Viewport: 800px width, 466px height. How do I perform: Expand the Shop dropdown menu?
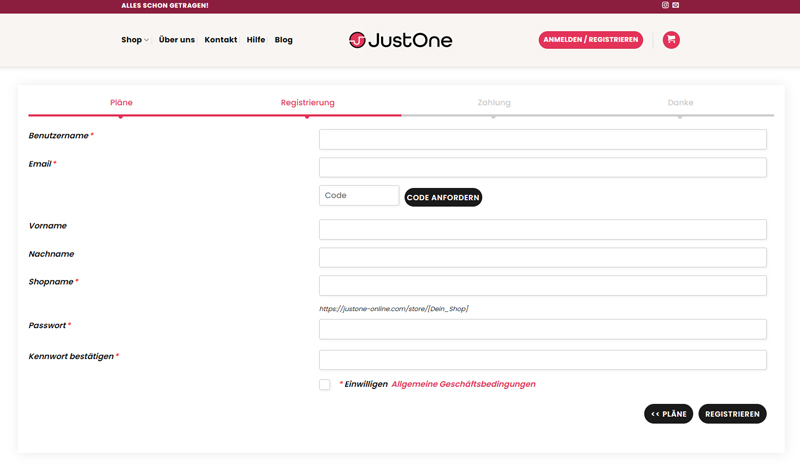(x=135, y=40)
